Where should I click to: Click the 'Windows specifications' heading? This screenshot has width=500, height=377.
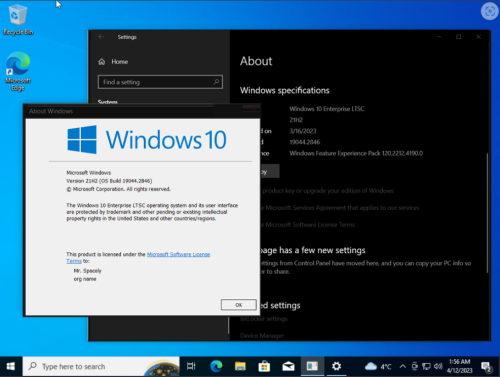(285, 90)
